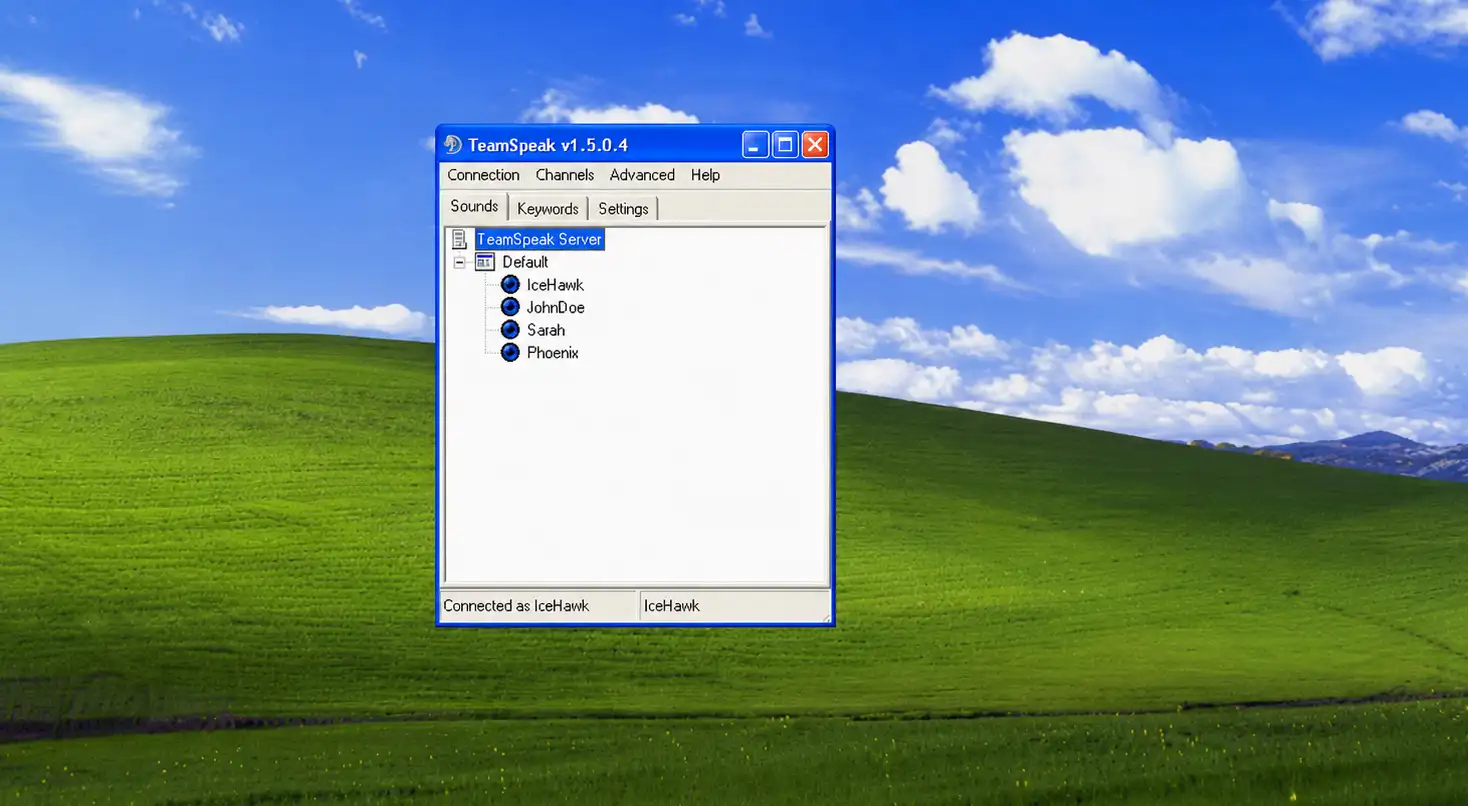Viewport: 1468px width, 806px height.
Task: Click the 'Connected as IceHawk' status text
Action: pyautogui.click(x=516, y=605)
